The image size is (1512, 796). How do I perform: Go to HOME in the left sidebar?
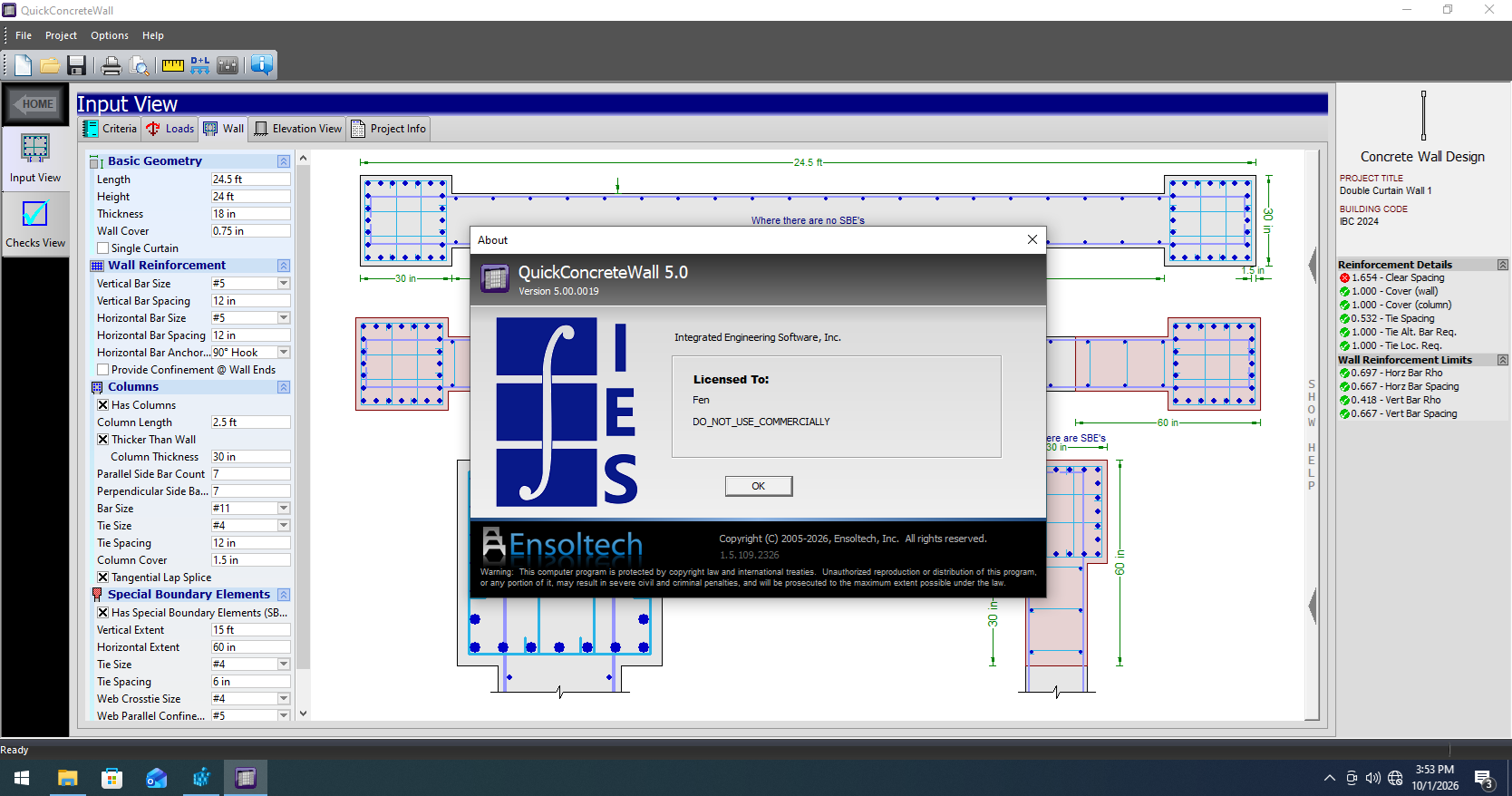click(34, 104)
